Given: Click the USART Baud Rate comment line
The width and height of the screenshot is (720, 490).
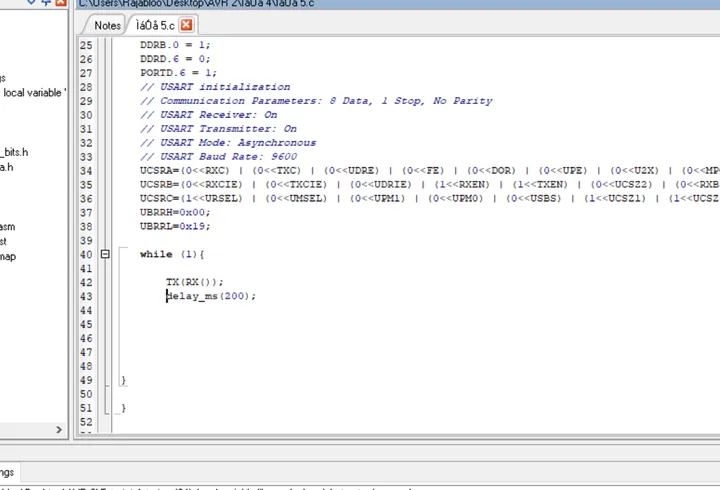Looking at the screenshot, I should [219, 157].
